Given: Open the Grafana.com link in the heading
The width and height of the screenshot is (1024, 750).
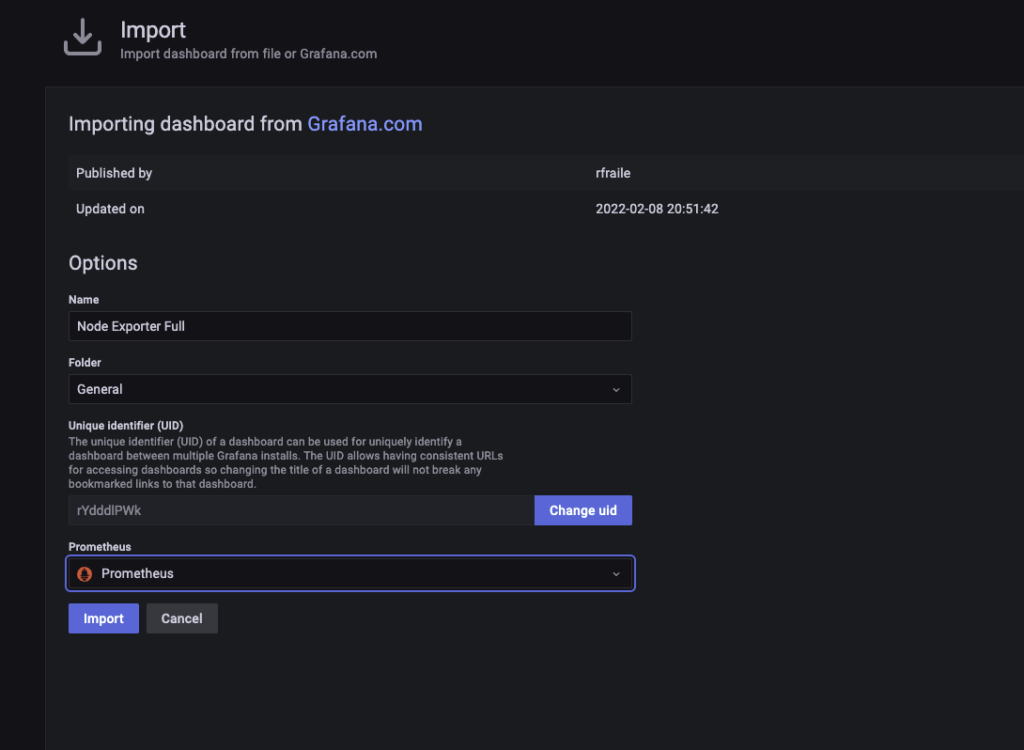Looking at the screenshot, I should click(364, 123).
